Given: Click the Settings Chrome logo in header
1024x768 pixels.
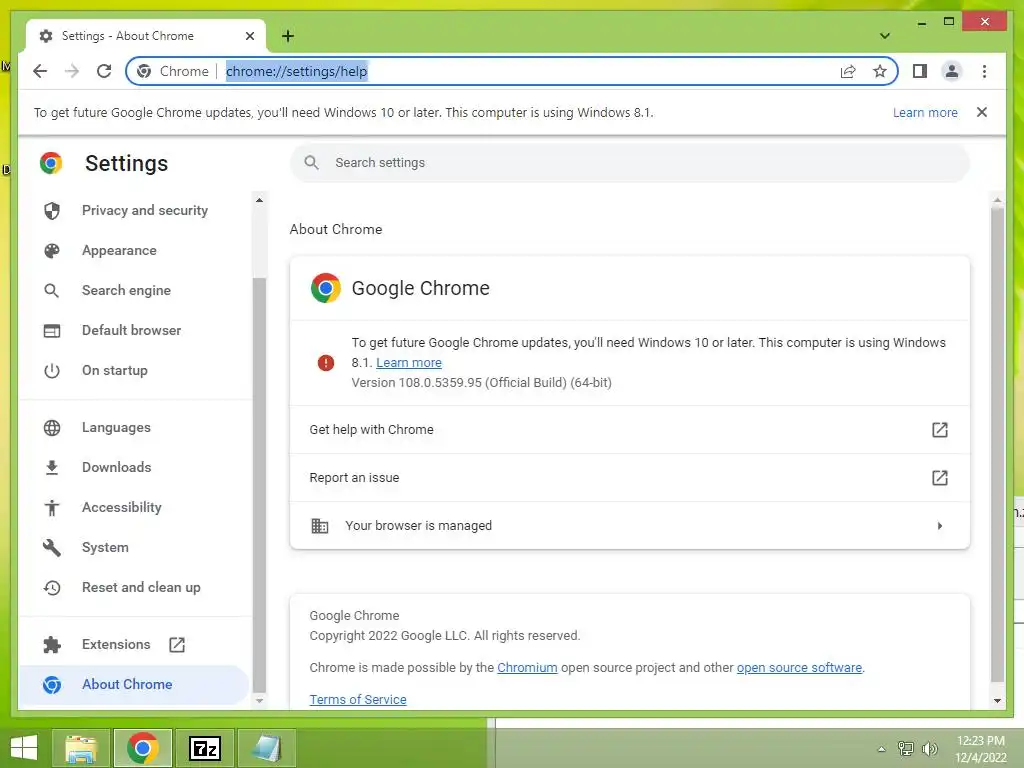Looking at the screenshot, I should (51, 163).
